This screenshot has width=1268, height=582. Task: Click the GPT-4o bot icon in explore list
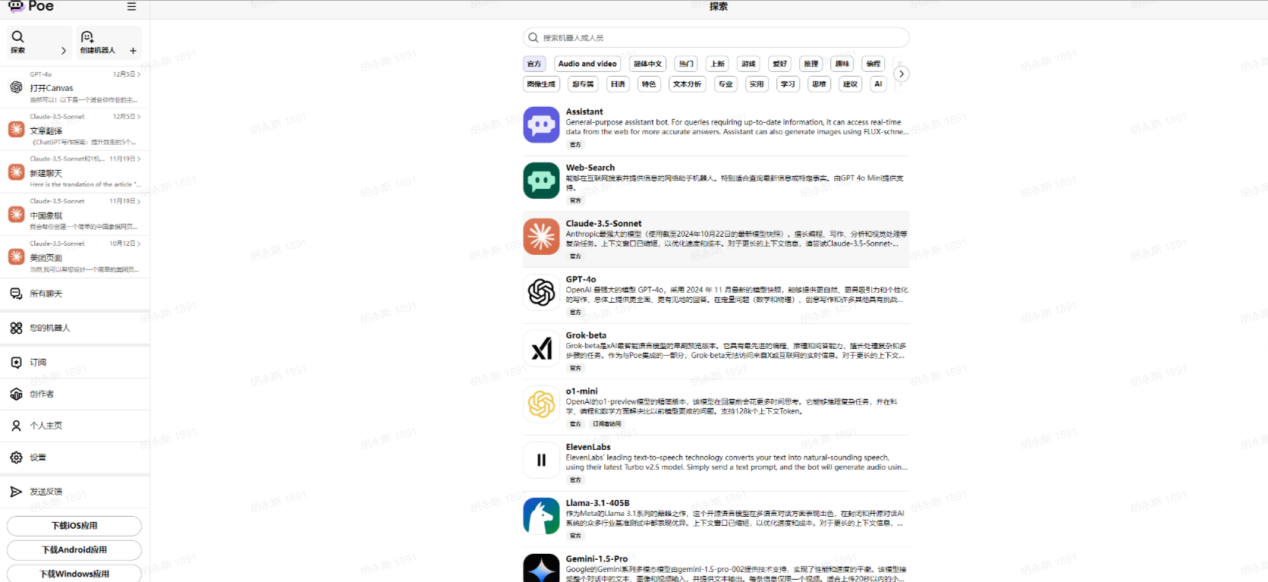[x=541, y=292]
